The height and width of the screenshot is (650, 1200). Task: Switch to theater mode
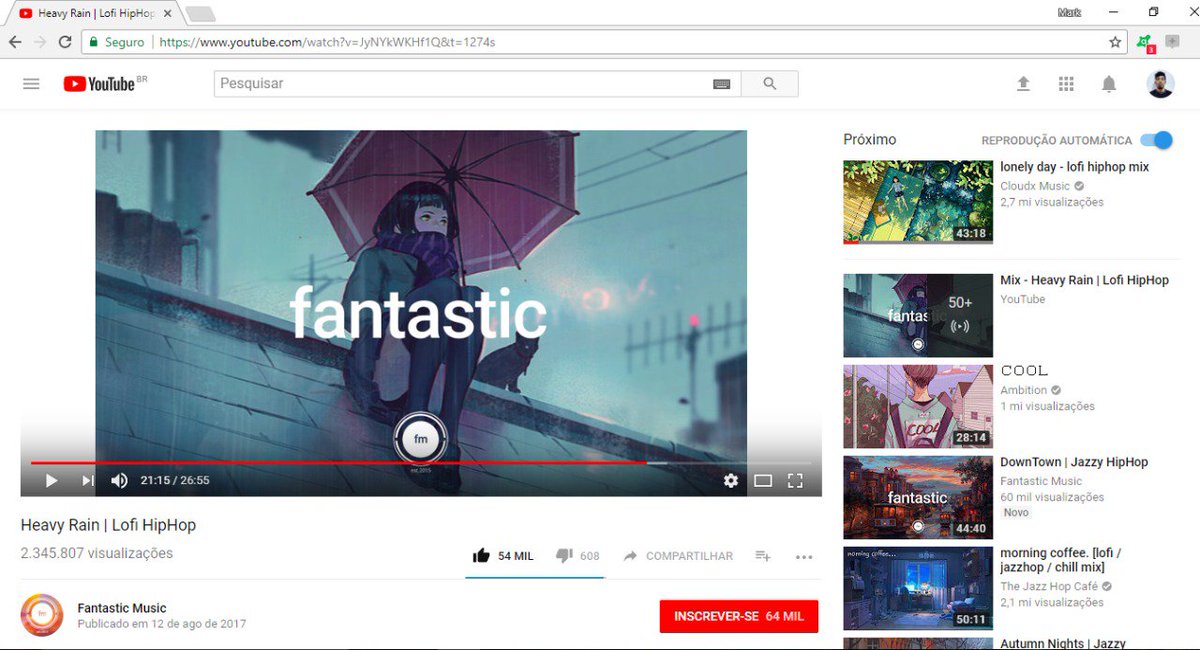tap(763, 481)
